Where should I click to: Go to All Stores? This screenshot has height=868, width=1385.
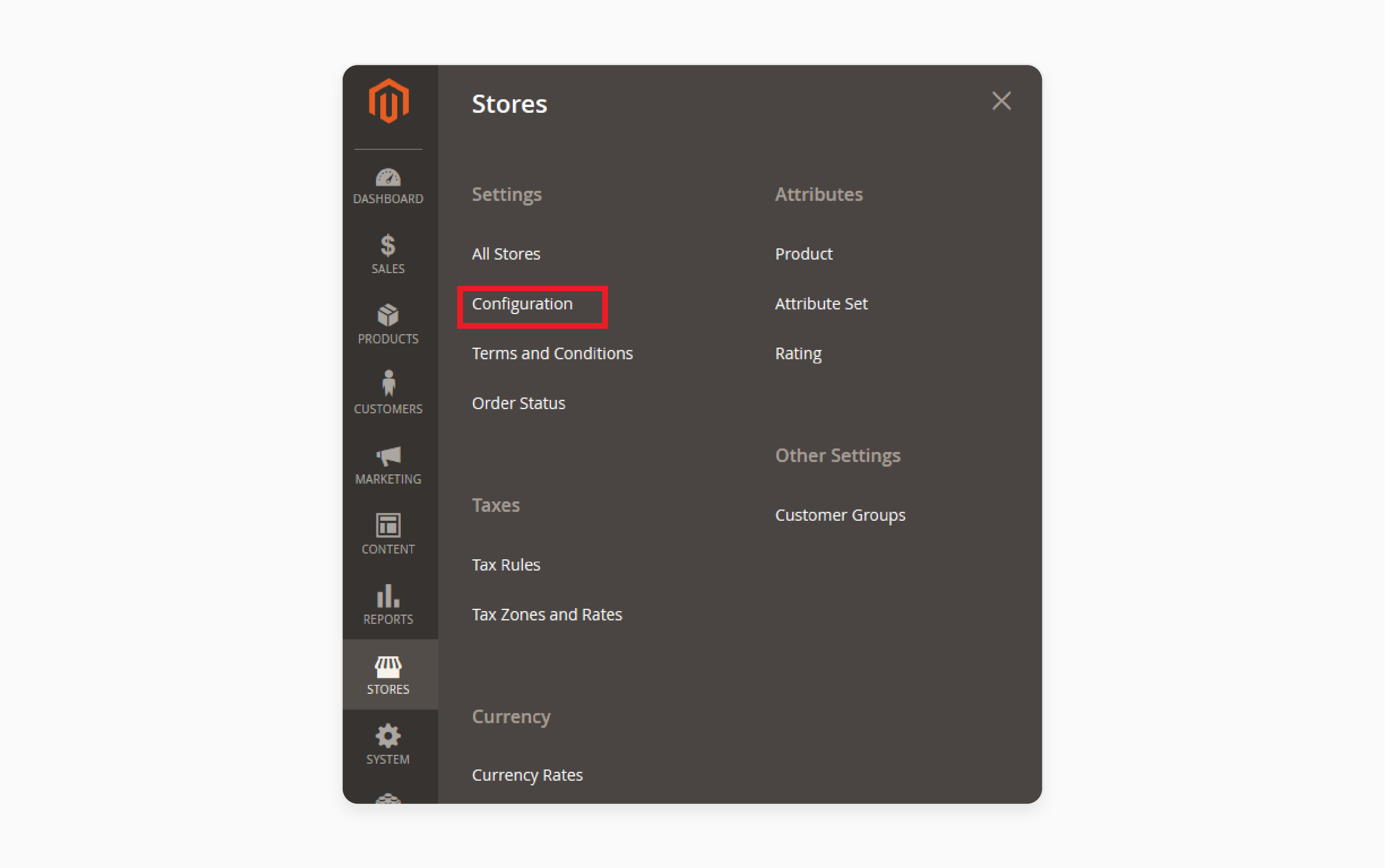[x=506, y=254]
